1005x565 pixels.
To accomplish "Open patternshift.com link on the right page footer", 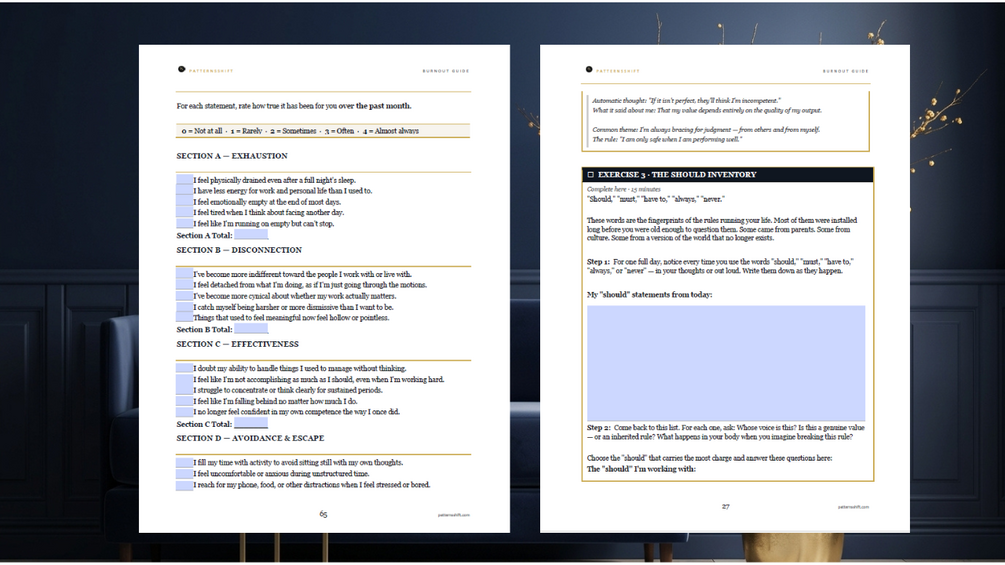I will click(853, 507).
